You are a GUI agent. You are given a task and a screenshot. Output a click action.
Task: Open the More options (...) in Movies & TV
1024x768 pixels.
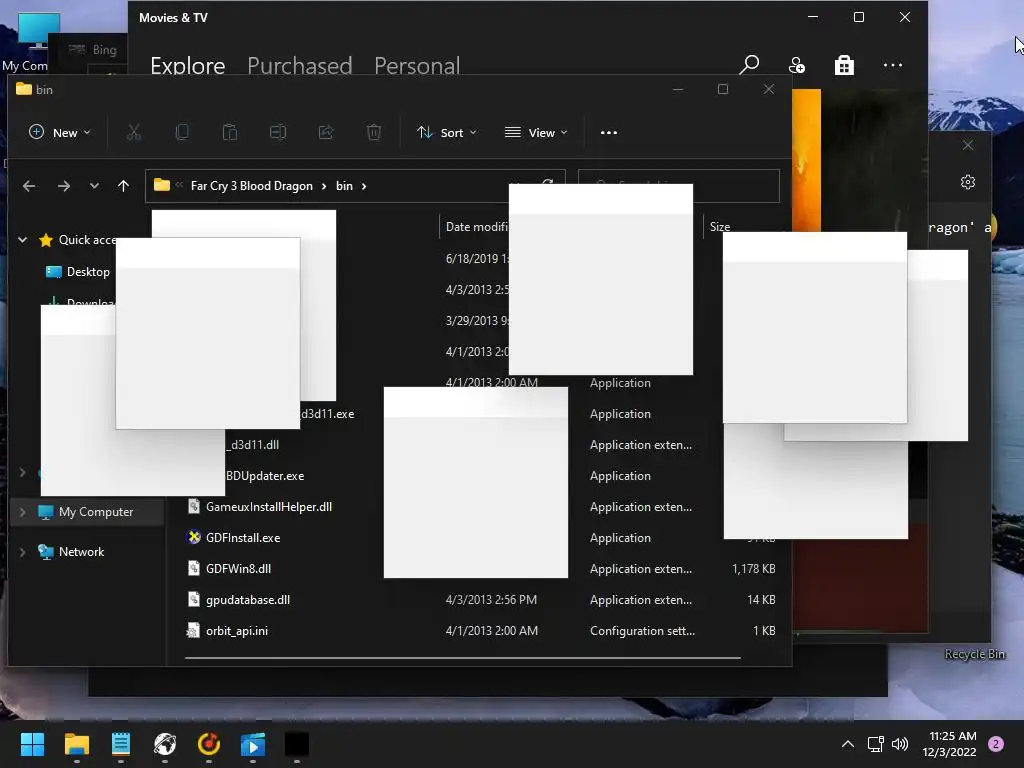pyautogui.click(x=893, y=65)
